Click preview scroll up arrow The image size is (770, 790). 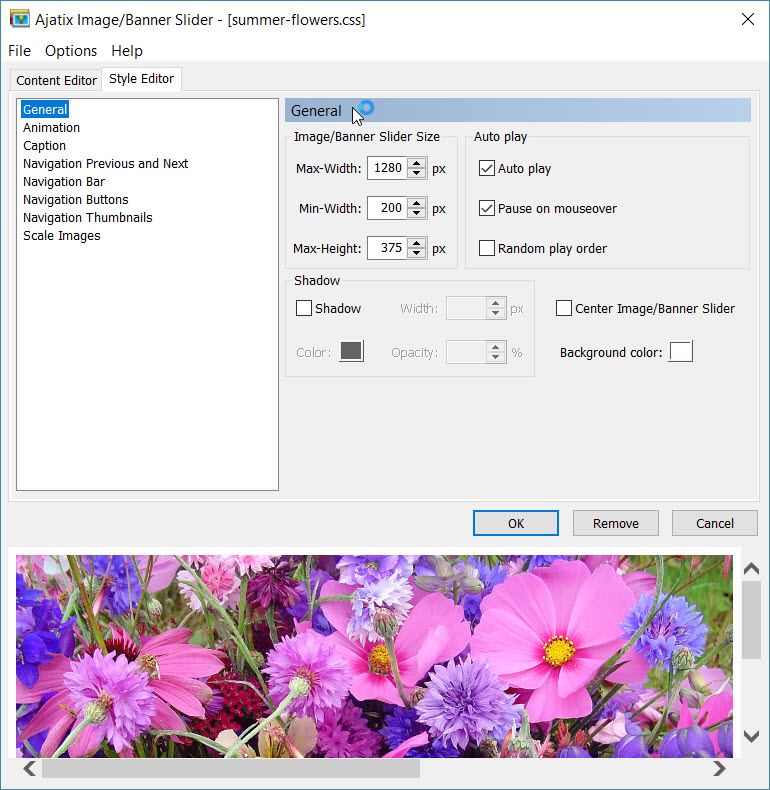point(751,569)
